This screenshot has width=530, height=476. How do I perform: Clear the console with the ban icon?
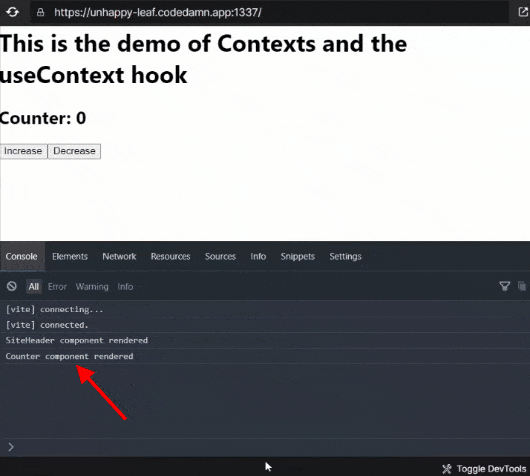11,286
